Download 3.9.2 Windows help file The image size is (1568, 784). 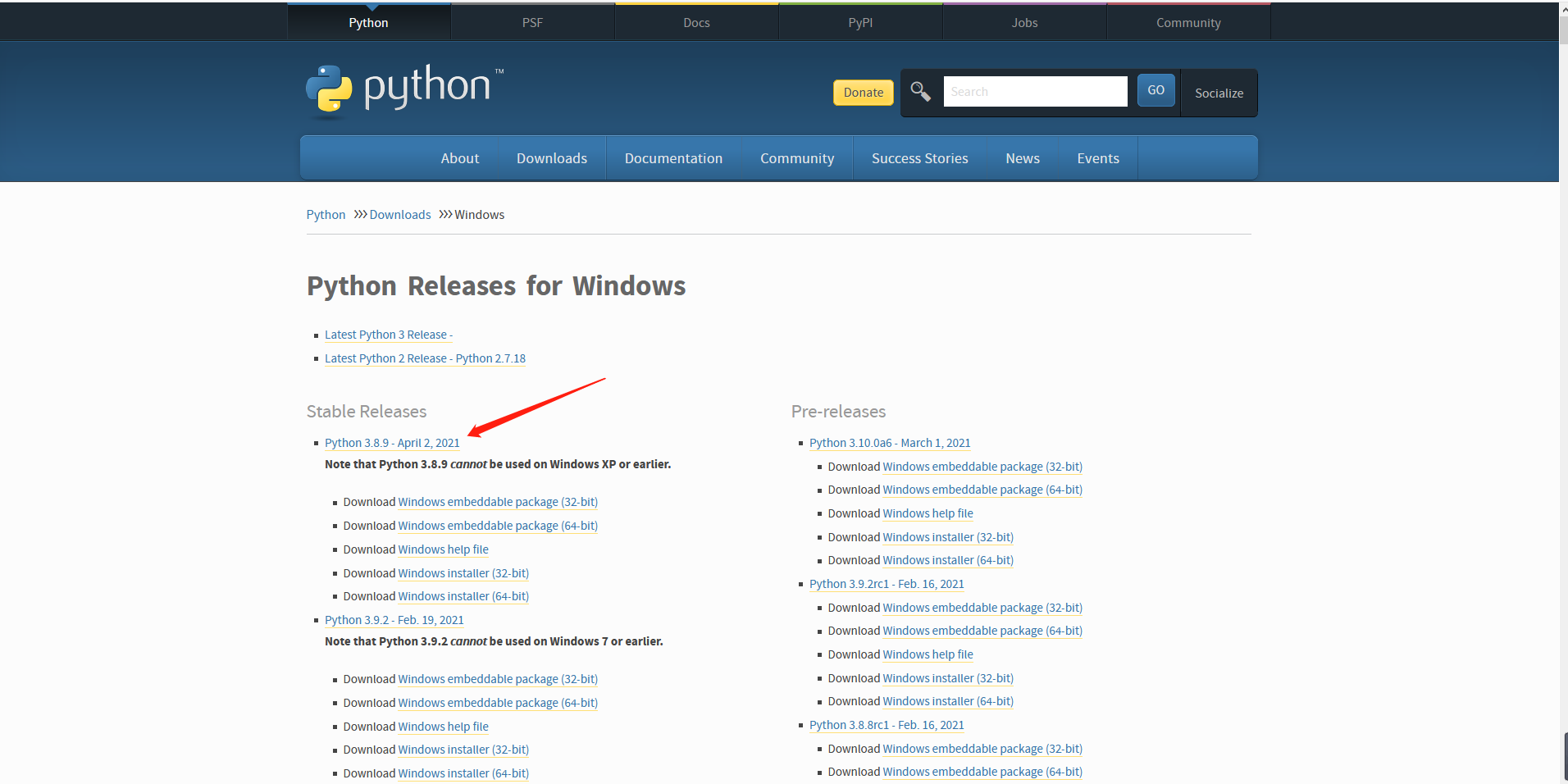444,727
